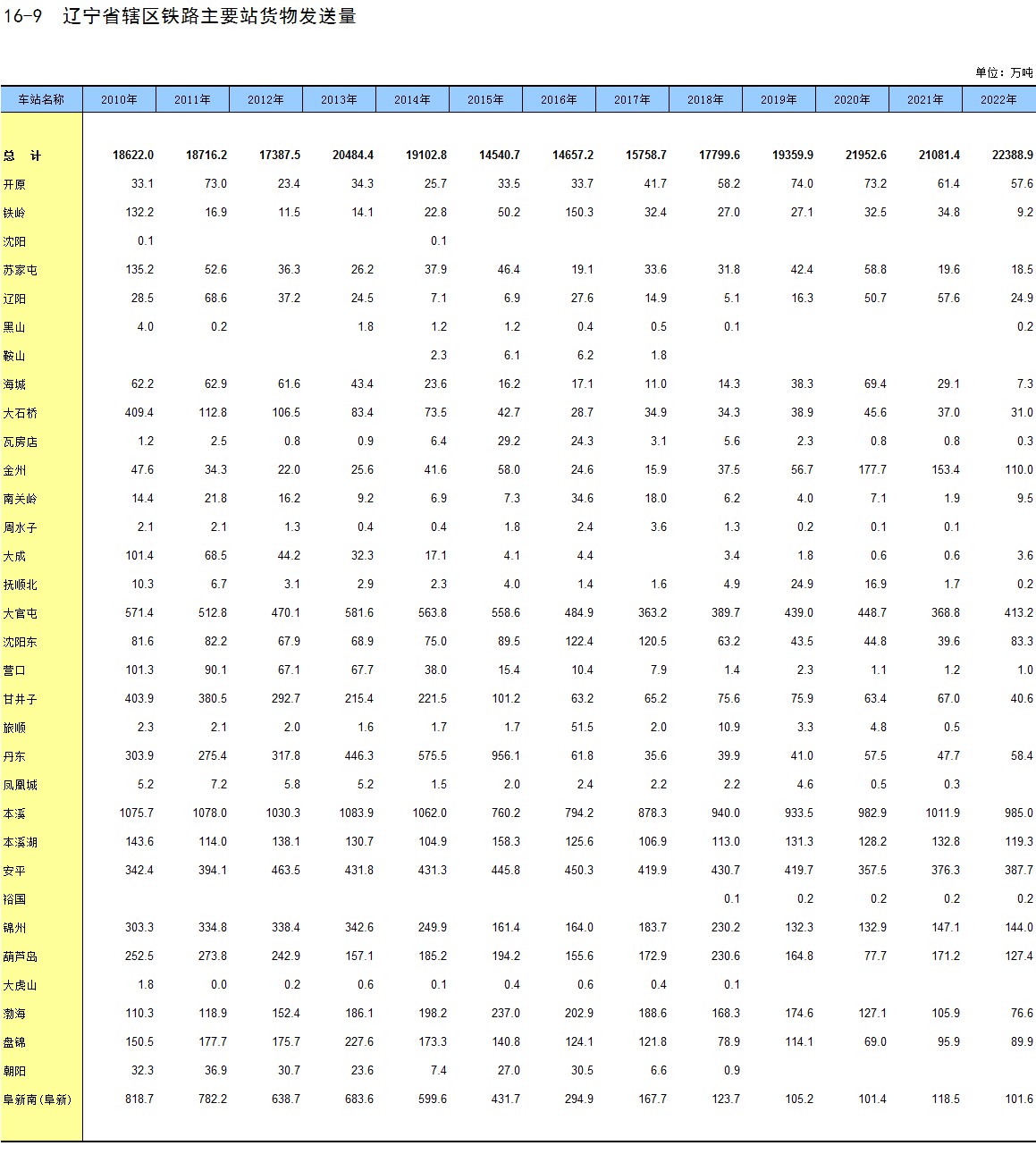Click the 大成 station row label

tap(14, 556)
